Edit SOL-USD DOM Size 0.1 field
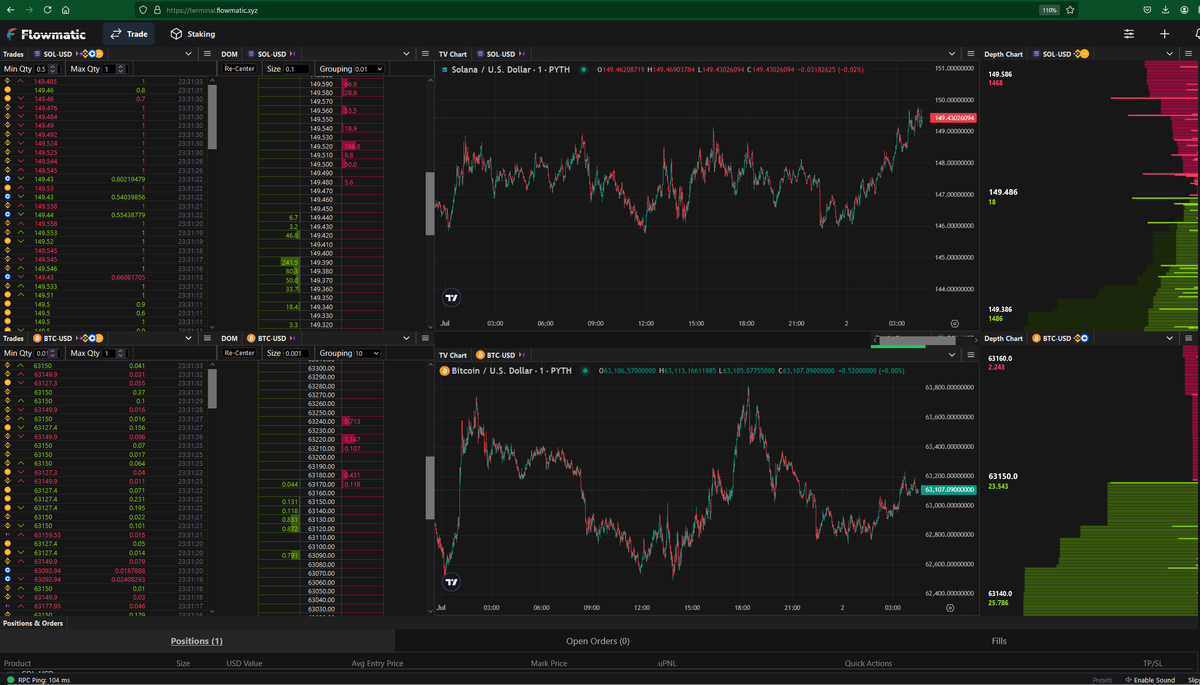 click(x=297, y=69)
